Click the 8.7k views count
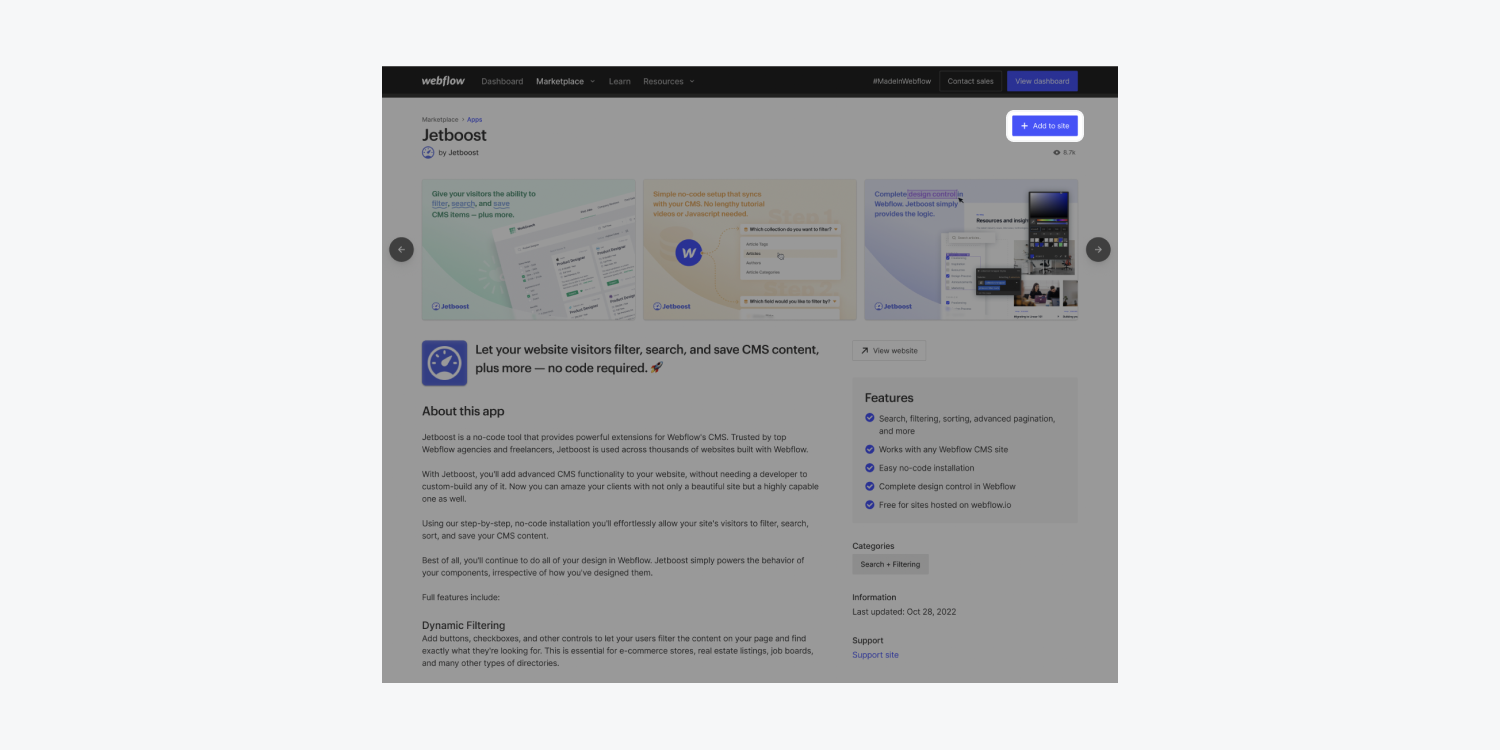Image resolution: width=1501 pixels, height=751 pixels. coord(1070,153)
